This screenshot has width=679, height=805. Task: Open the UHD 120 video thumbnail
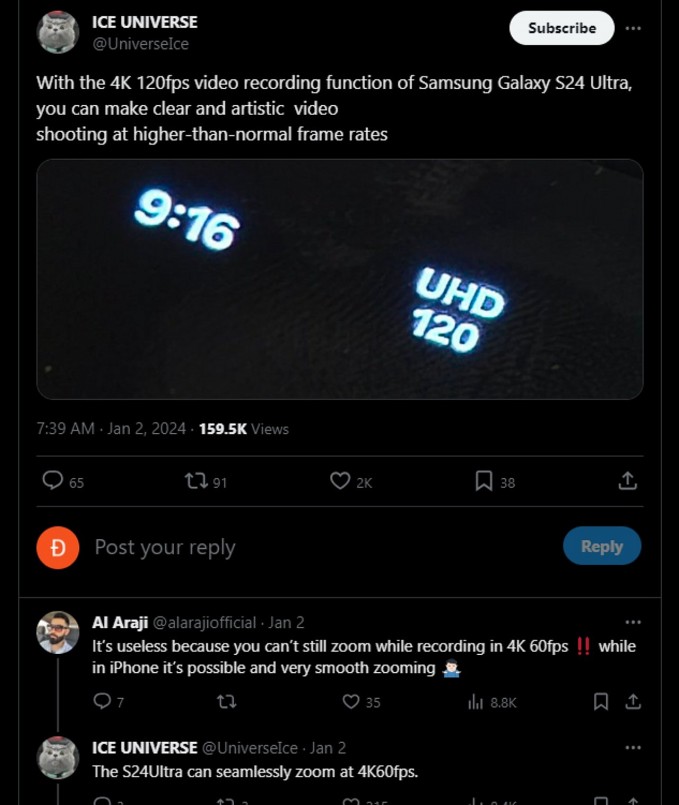point(339,279)
